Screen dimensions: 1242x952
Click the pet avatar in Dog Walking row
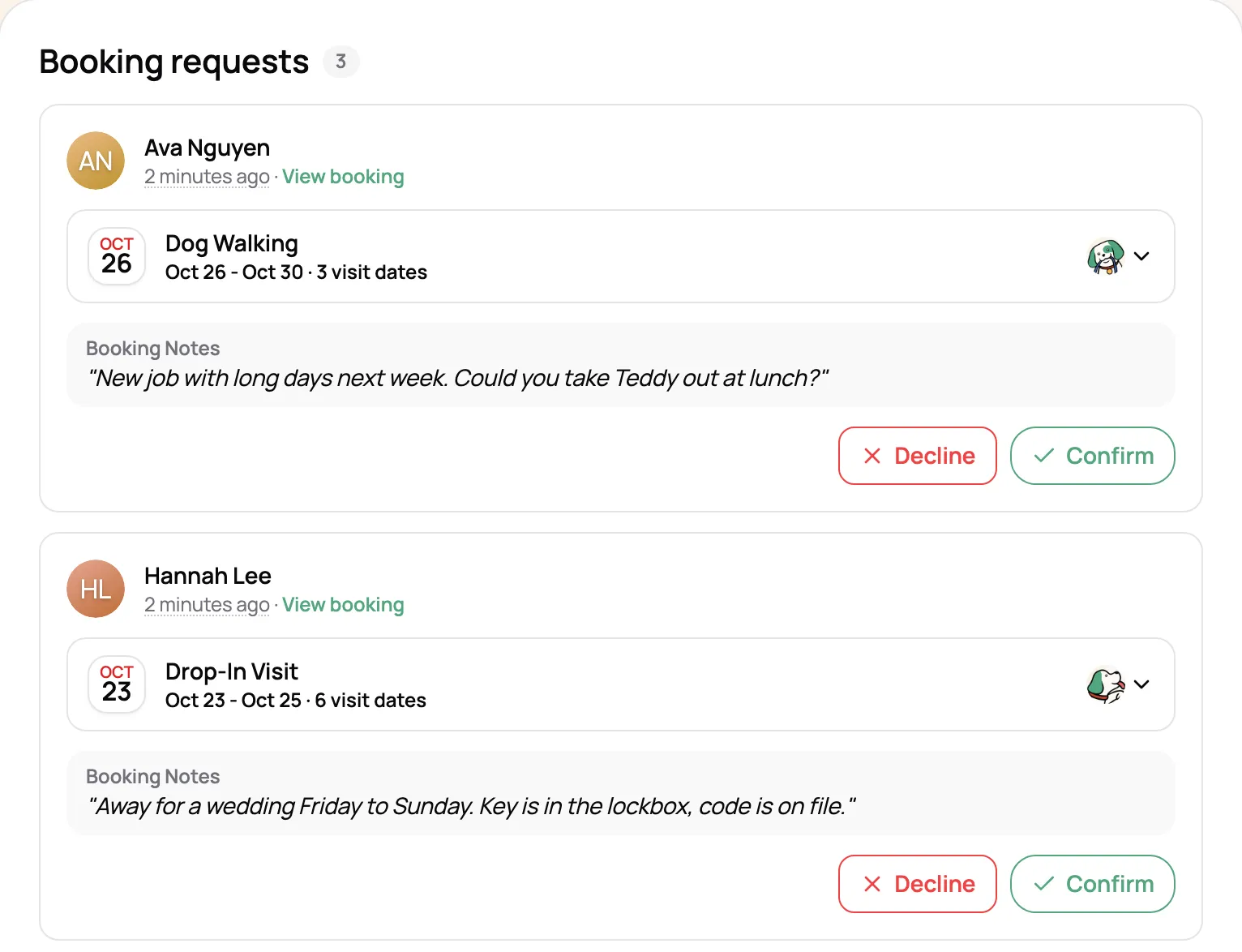coord(1106,256)
